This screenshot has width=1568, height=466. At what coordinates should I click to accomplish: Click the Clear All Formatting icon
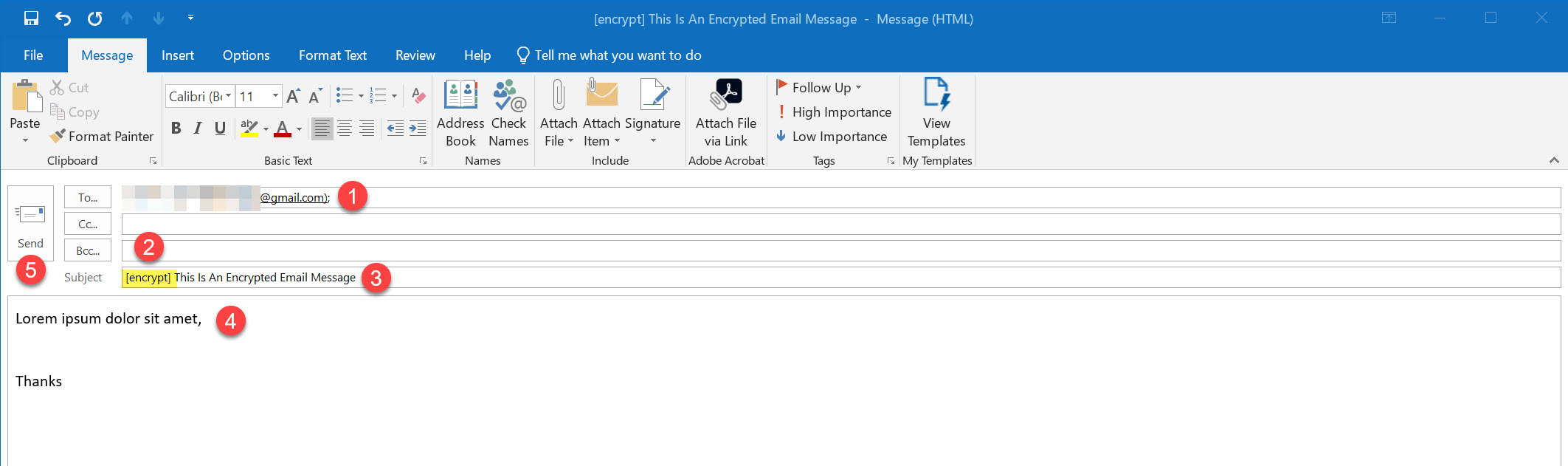[418, 96]
